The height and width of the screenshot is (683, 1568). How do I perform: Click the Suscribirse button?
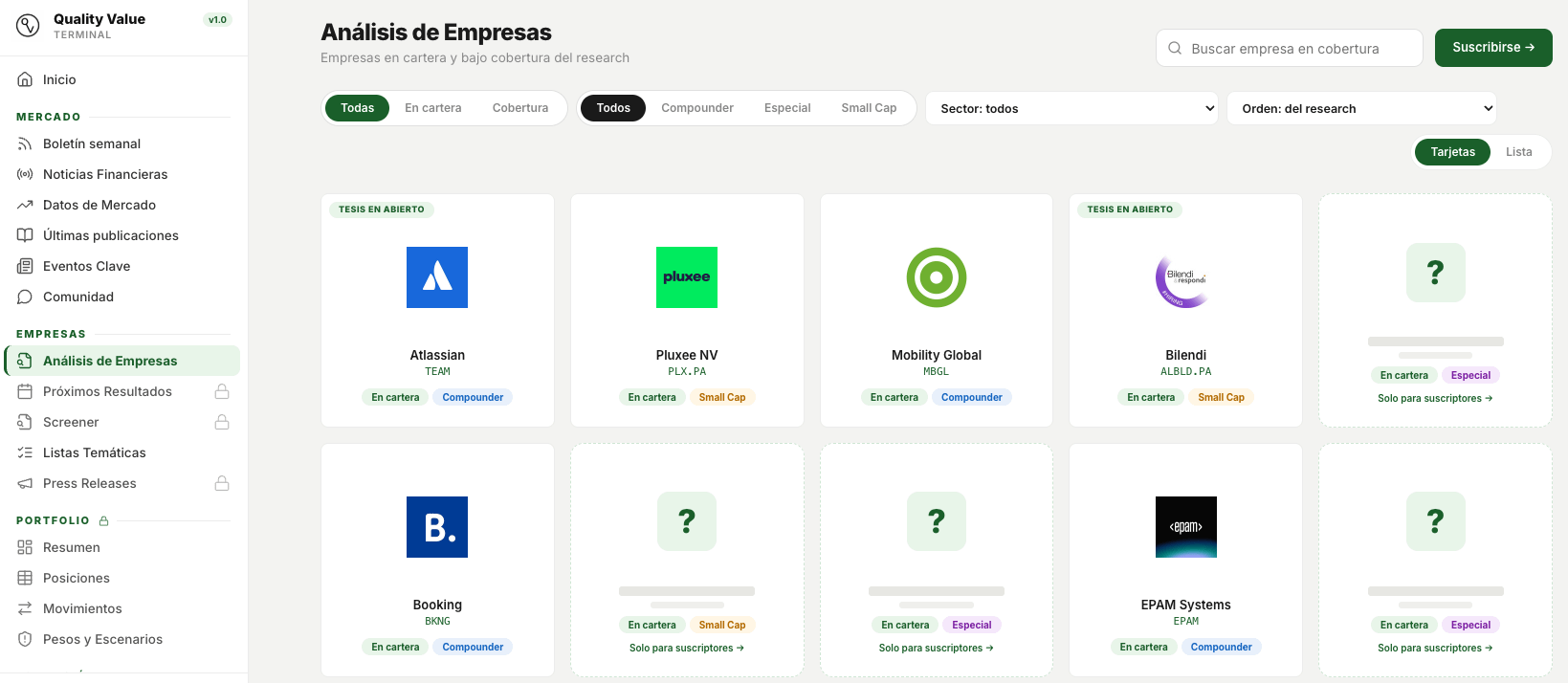(1493, 48)
